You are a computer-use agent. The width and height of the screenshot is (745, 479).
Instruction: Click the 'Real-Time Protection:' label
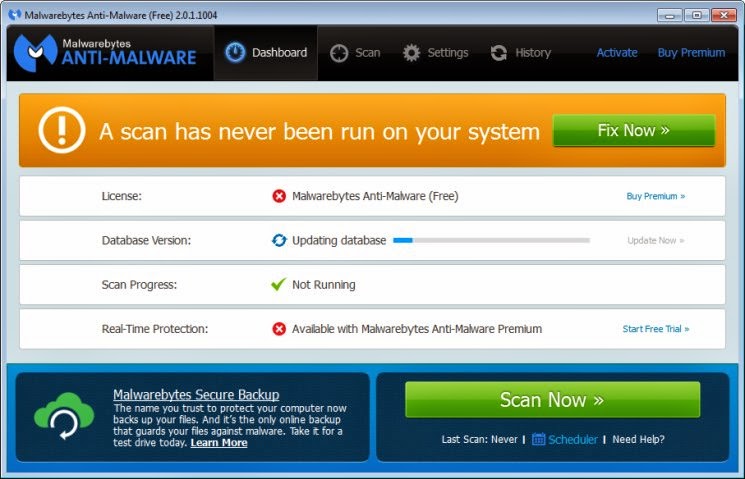click(155, 329)
